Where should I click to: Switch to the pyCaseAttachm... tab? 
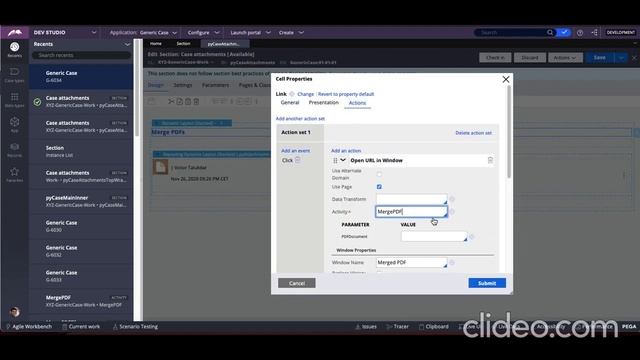tap(223, 44)
